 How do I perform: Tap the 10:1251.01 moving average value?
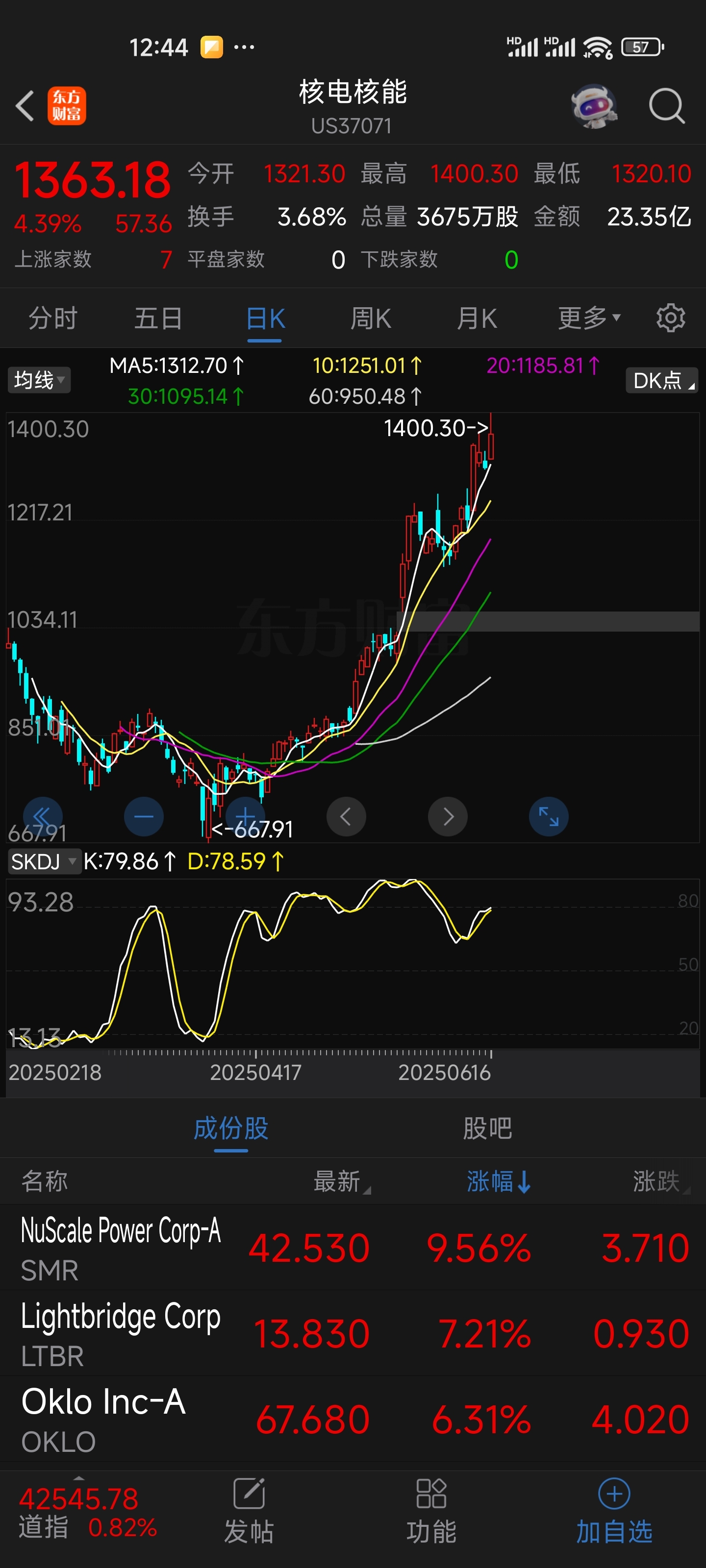[x=367, y=365]
